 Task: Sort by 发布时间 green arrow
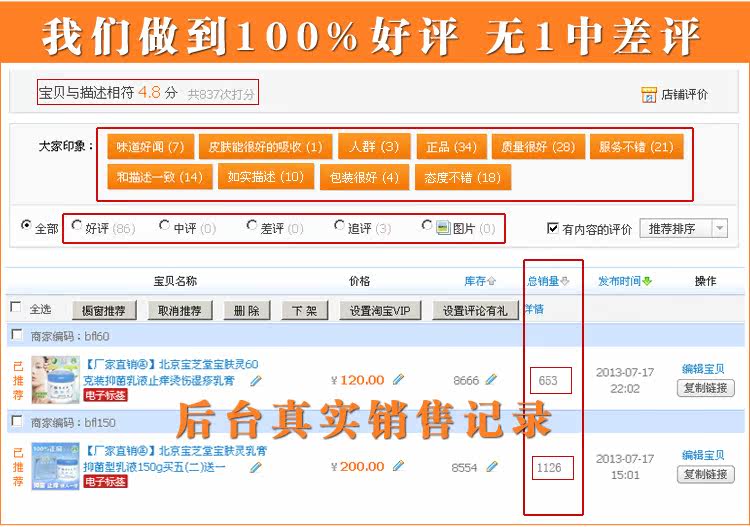point(647,281)
